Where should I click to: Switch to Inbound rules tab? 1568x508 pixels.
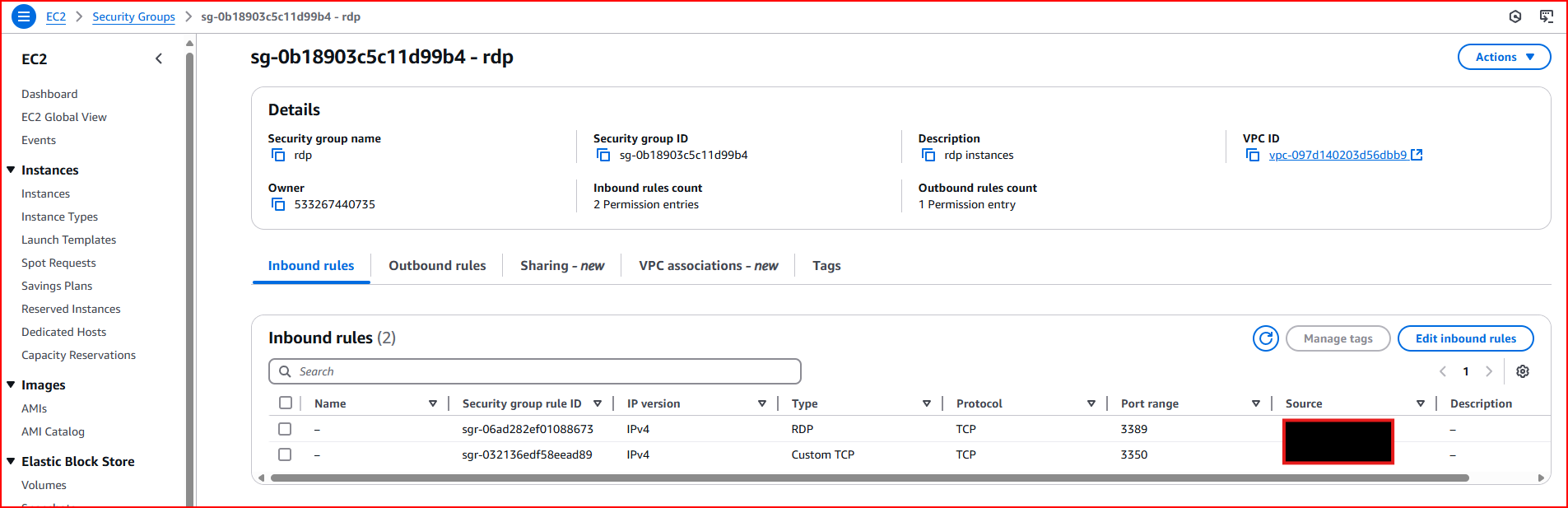click(311, 265)
